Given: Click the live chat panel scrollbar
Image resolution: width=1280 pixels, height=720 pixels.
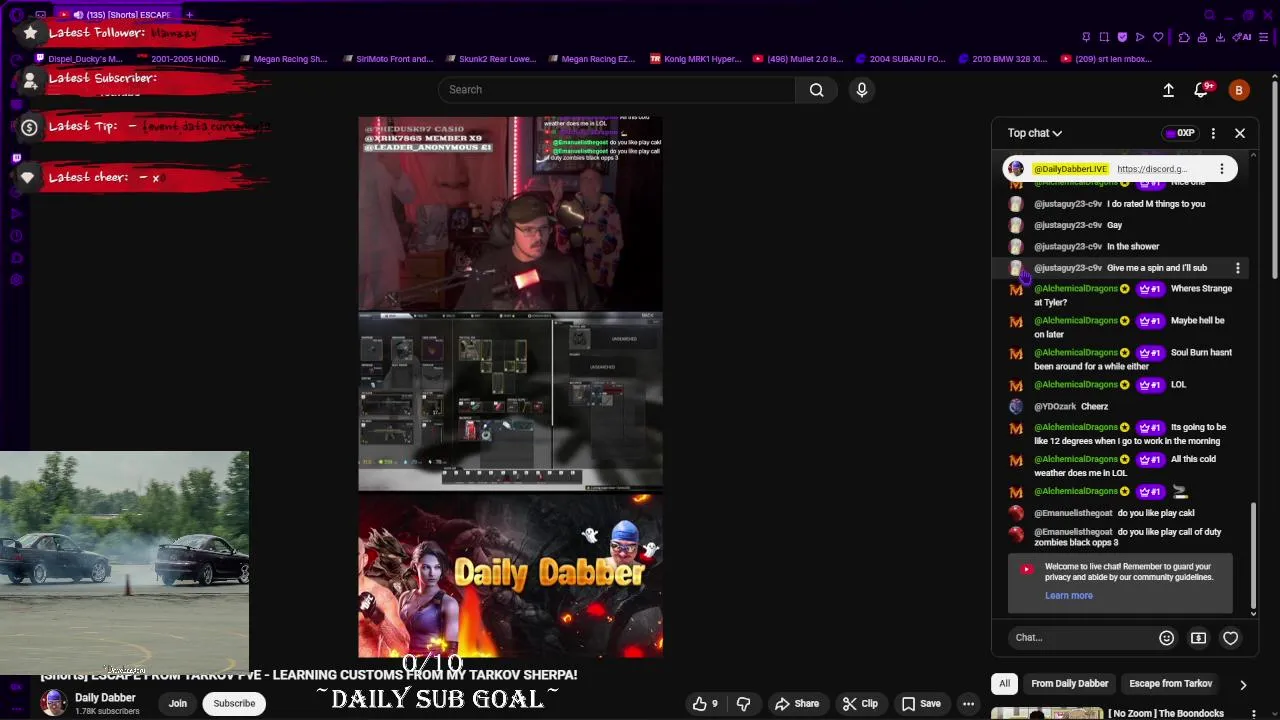Looking at the screenshot, I should pos(1253,555).
